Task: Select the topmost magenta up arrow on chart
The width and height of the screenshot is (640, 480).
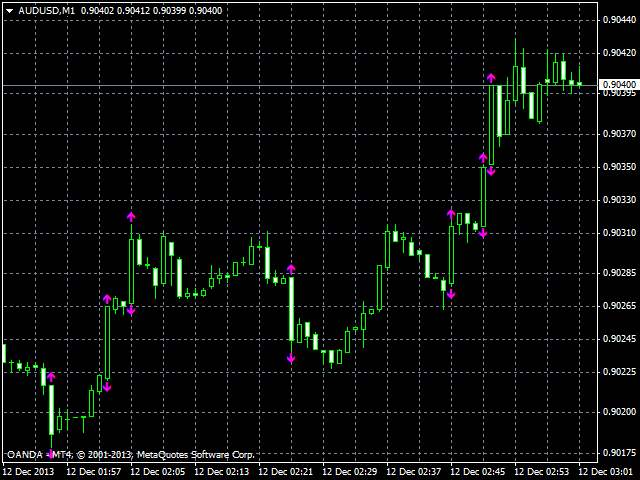Action: pos(491,78)
